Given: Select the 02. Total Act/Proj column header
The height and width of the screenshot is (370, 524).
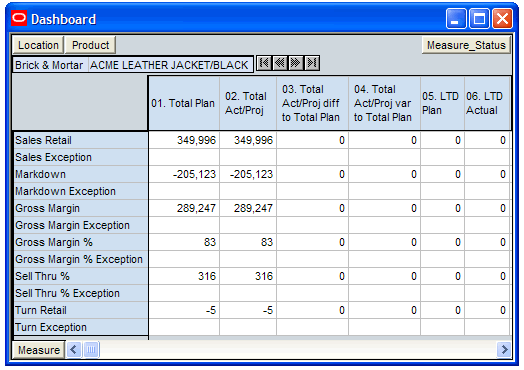Looking at the screenshot, I should pyautogui.click(x=248, y=103).
